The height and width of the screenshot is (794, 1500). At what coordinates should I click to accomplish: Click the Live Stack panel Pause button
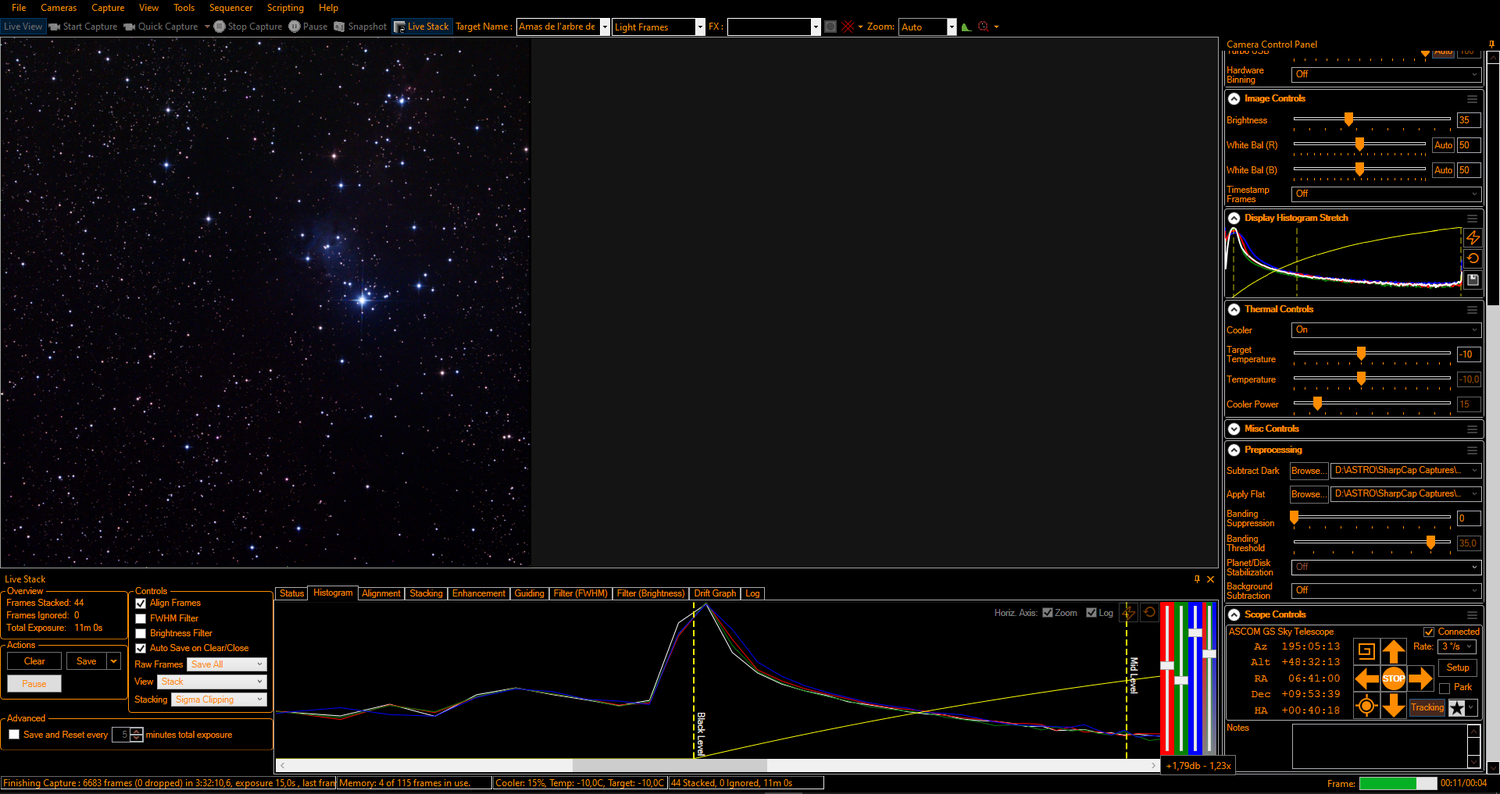point(34,684)
